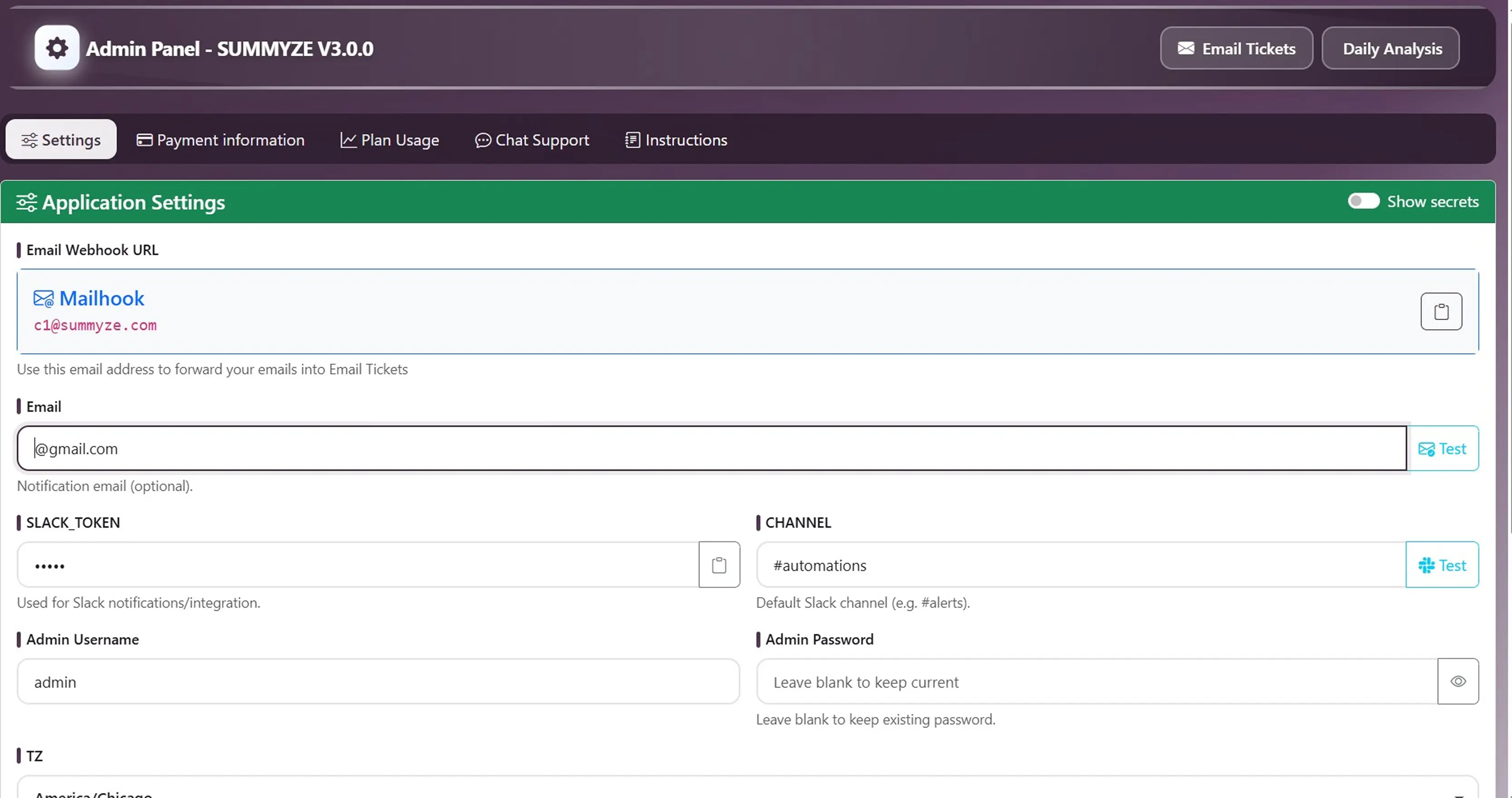Open the Settings tab

(60, 139)
